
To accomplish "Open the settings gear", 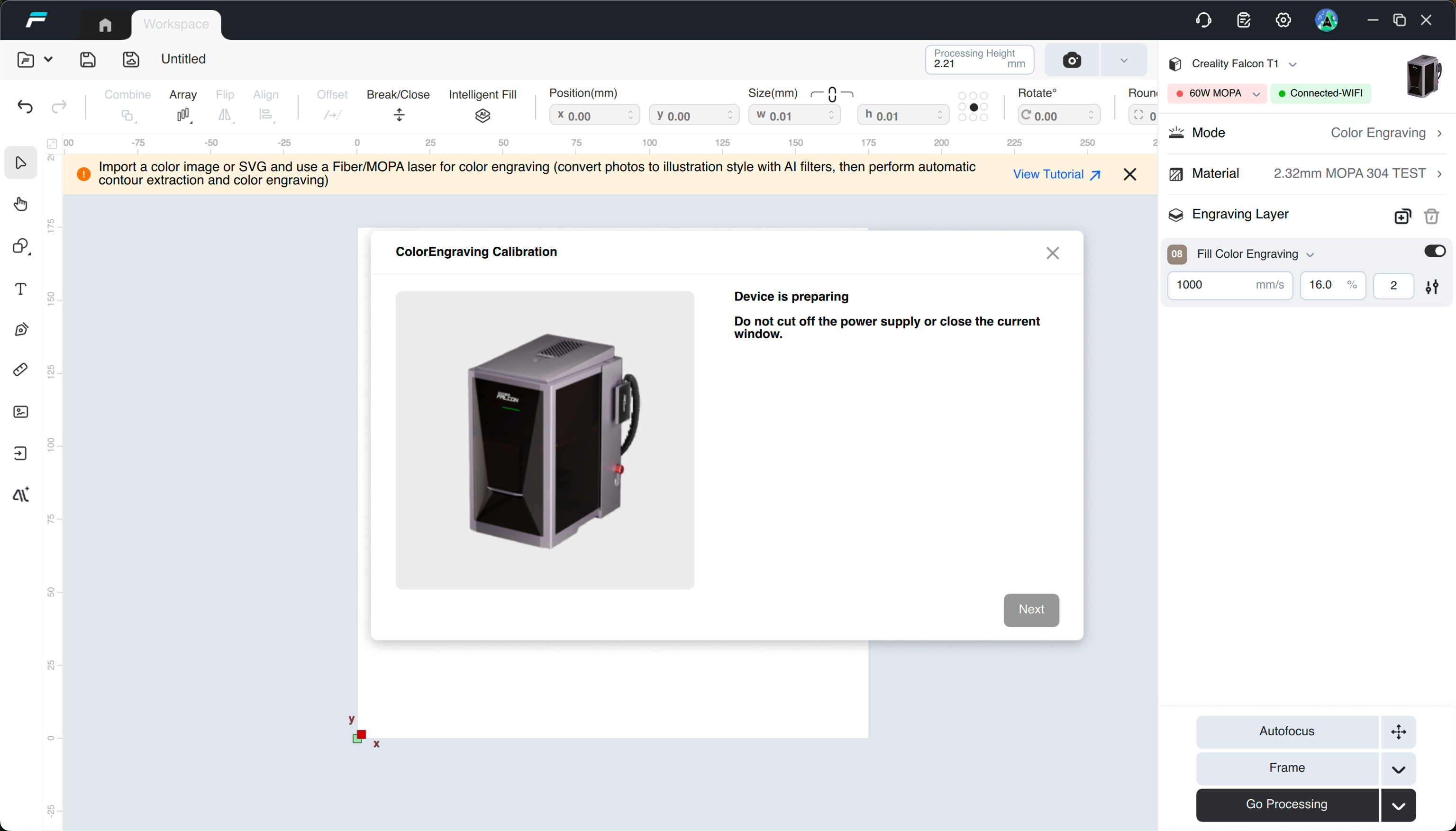I will 1283,20.
